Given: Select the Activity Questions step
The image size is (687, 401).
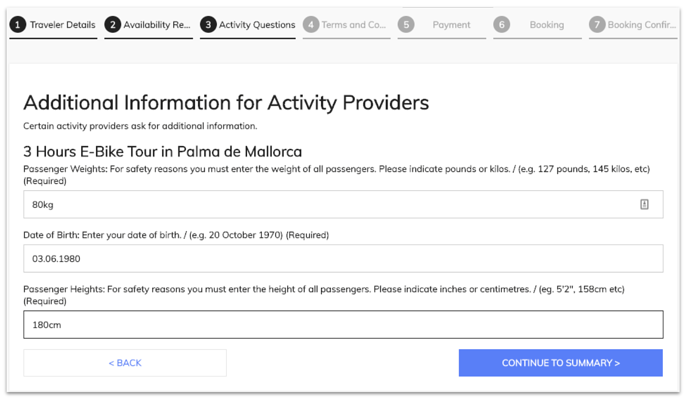Looking at the screenshot, I should coord(257,25).
